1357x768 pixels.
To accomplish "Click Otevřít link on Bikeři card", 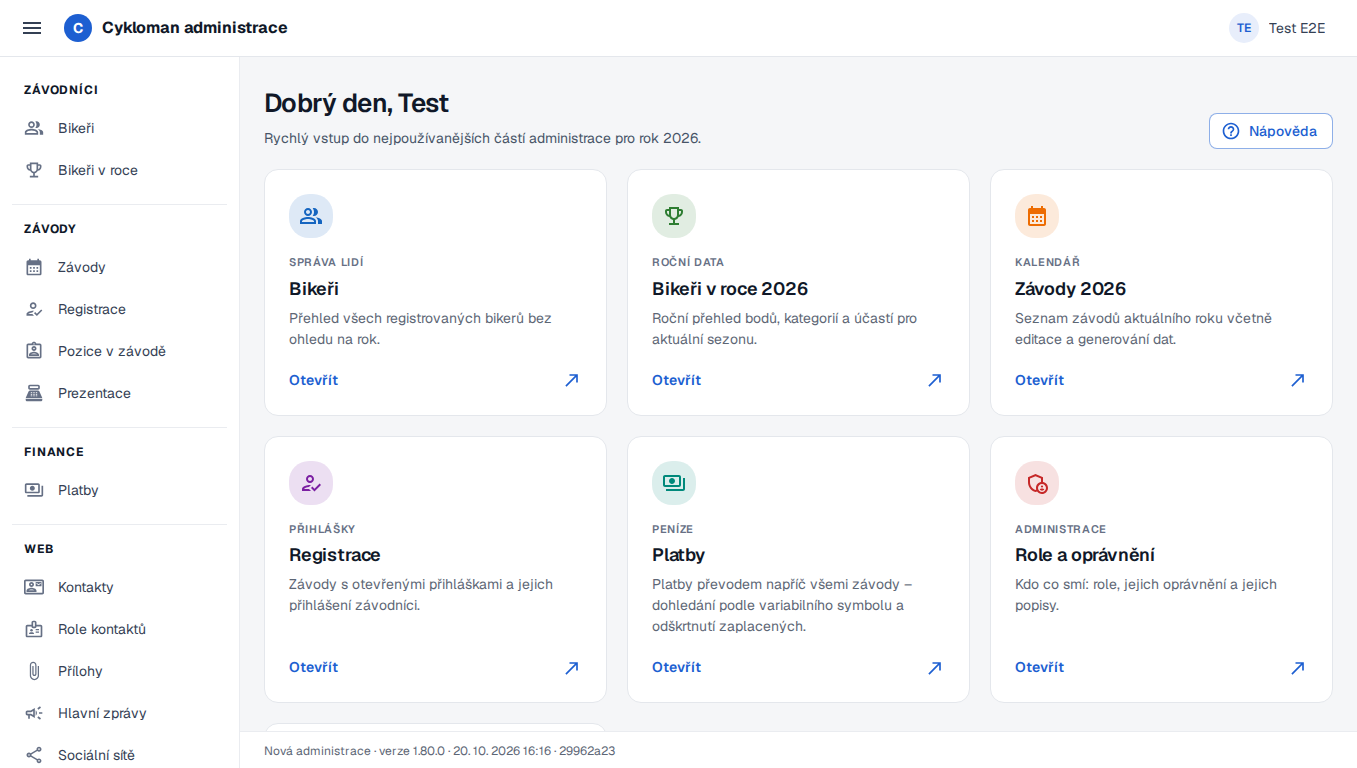I will pos(313,380).
